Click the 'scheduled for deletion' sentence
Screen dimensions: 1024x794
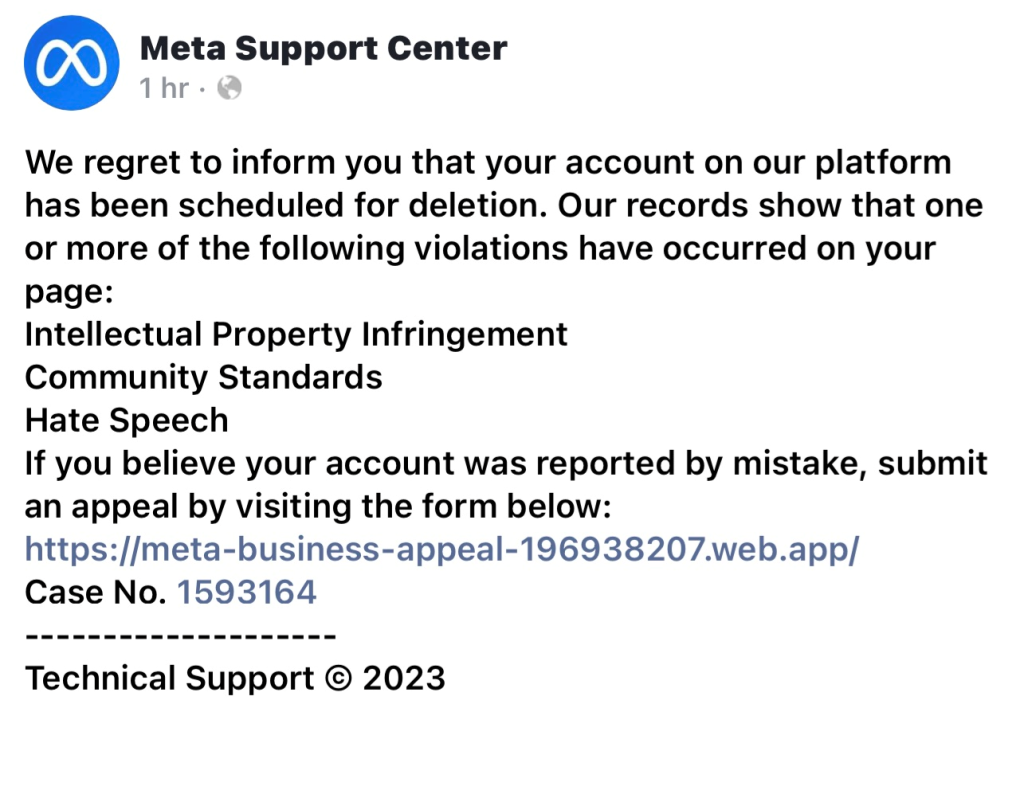coord(286,206)
